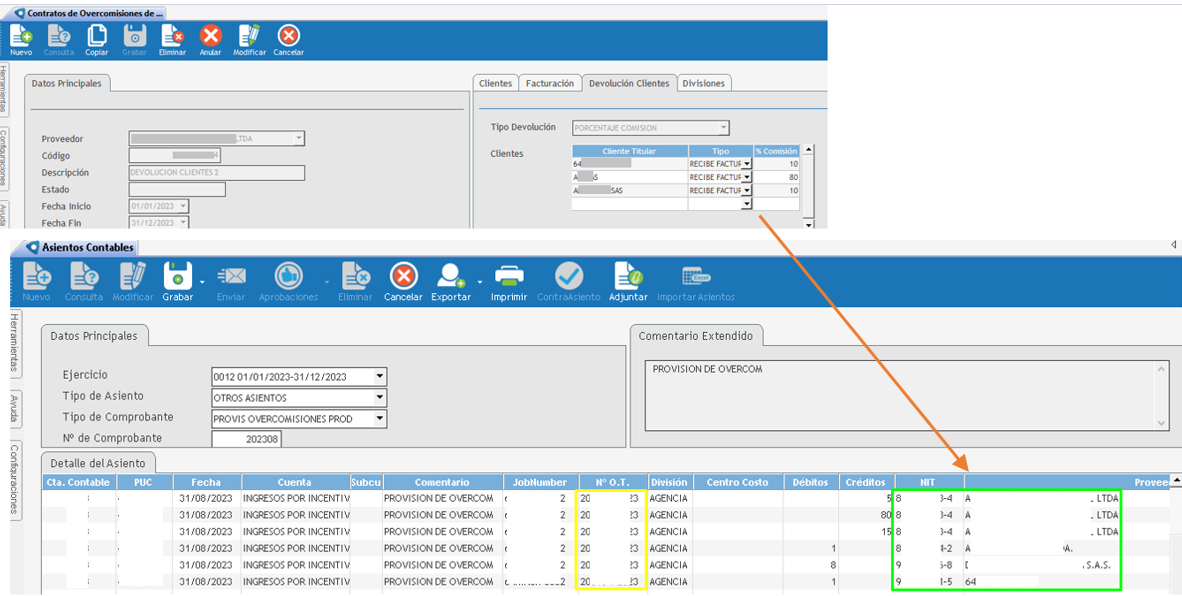Click the Nº de Comprobante field
This screenshot has width=1182, height=596.
[247, 439]
